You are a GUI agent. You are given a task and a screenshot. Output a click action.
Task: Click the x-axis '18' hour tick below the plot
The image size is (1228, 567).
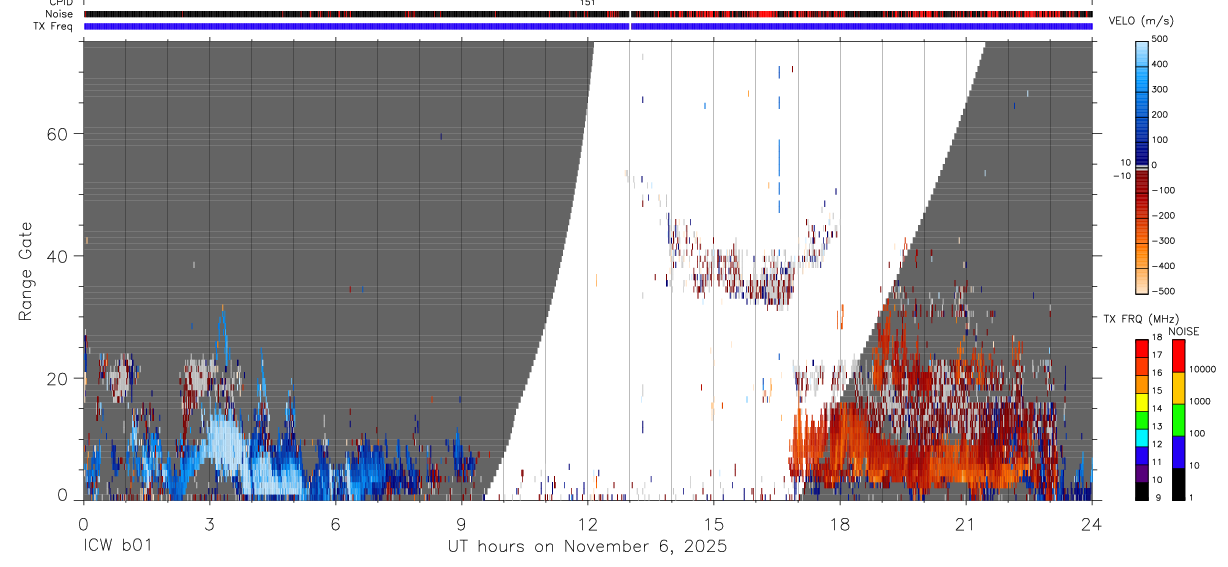tap(839, 523)
